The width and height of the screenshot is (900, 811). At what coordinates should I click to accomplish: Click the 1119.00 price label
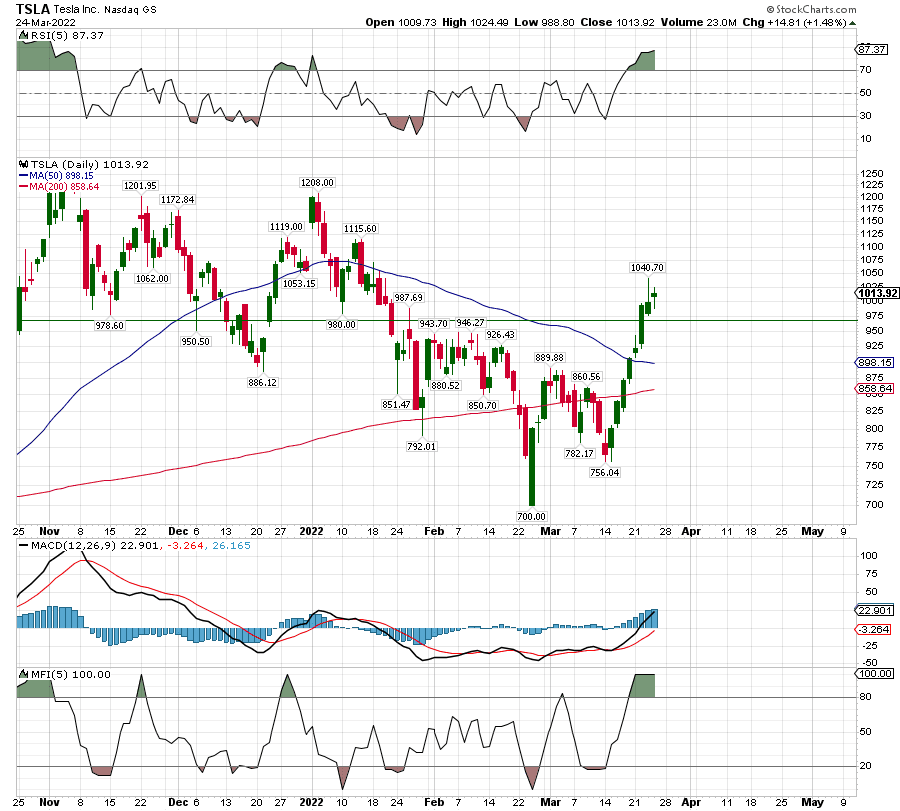click(x=286, y=227)
